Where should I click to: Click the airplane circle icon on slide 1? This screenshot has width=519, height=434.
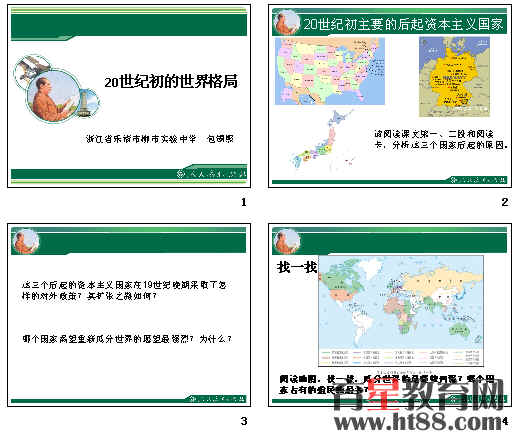31,71
